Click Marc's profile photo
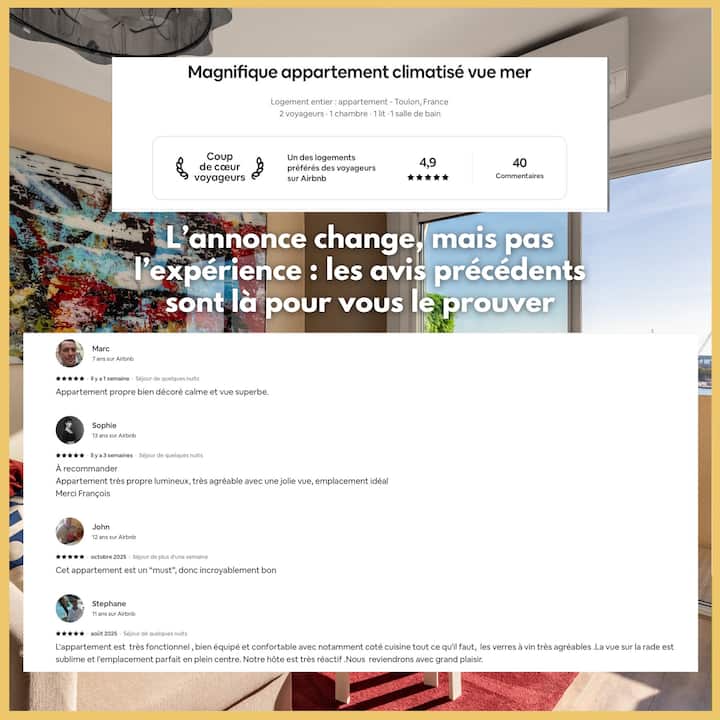 pos(69,353)
